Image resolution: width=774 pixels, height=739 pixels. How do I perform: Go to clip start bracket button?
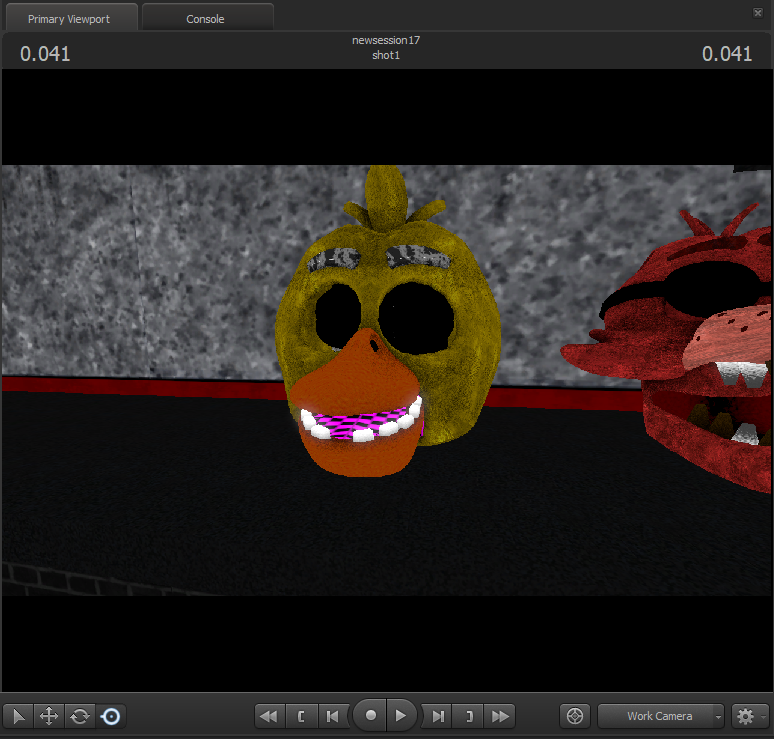pyautogui.click(x=301, y=716)
